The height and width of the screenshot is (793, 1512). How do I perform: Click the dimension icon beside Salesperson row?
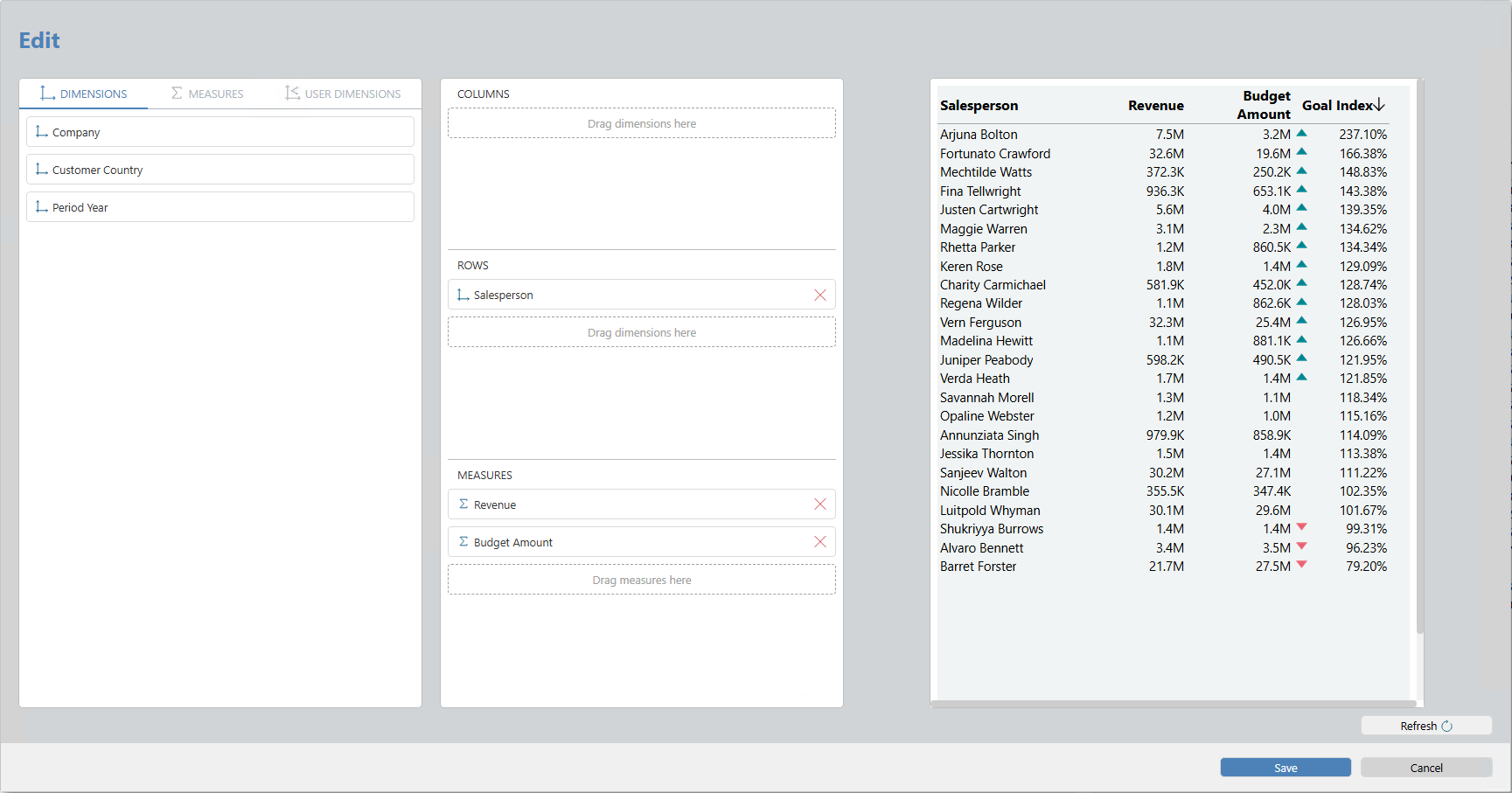coord(463,295)
